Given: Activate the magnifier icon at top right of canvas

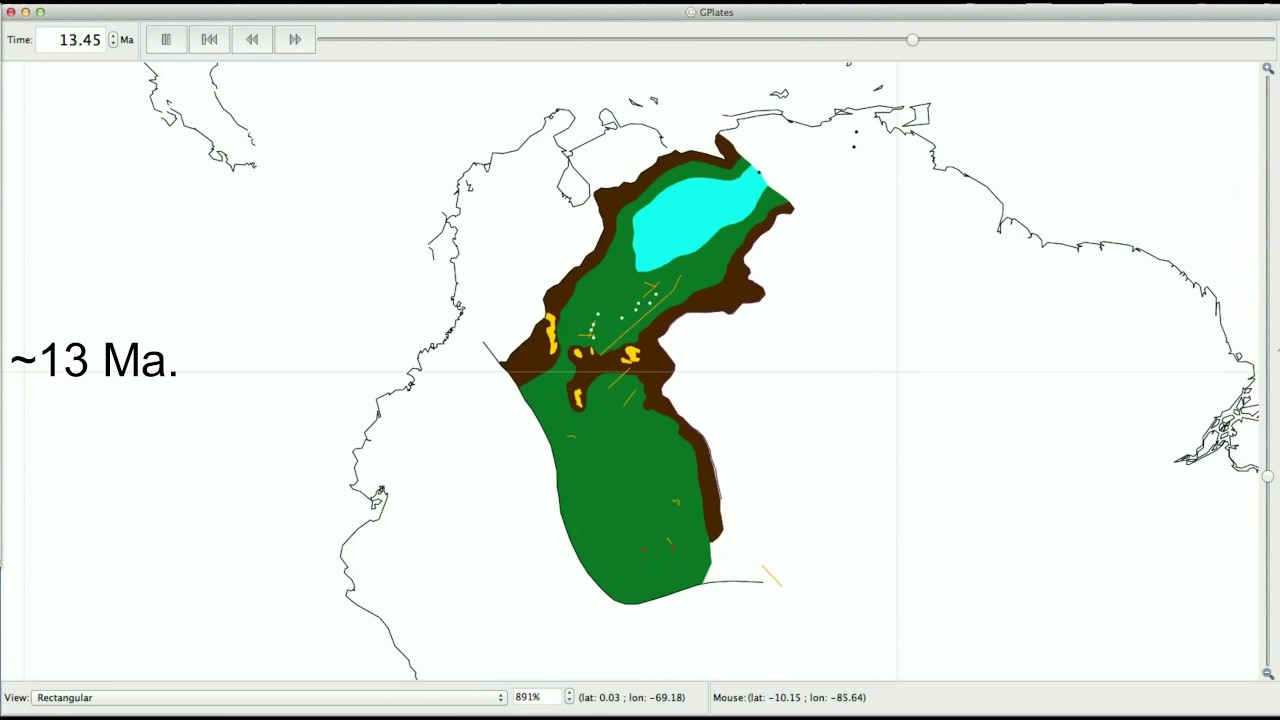Looking at the screenshot, I should pyautogui.click(x=1268, y=68).
